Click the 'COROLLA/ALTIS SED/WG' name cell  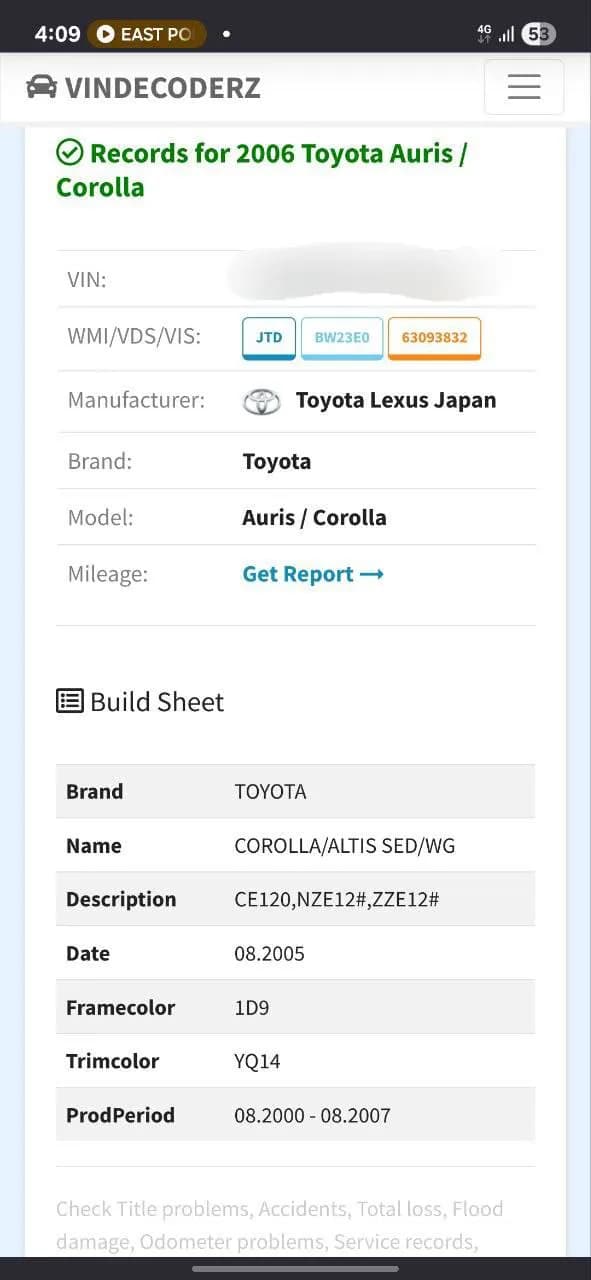click(344, 846)
